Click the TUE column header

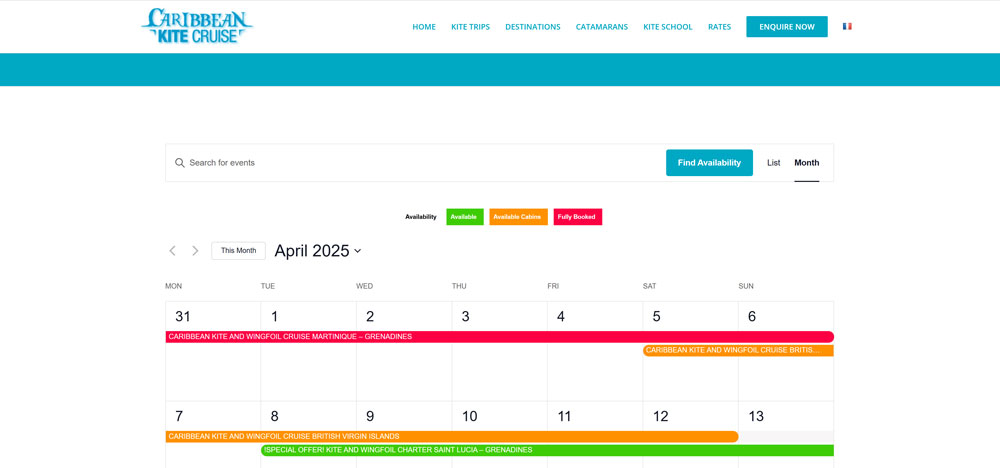click(x=268, y=286)
